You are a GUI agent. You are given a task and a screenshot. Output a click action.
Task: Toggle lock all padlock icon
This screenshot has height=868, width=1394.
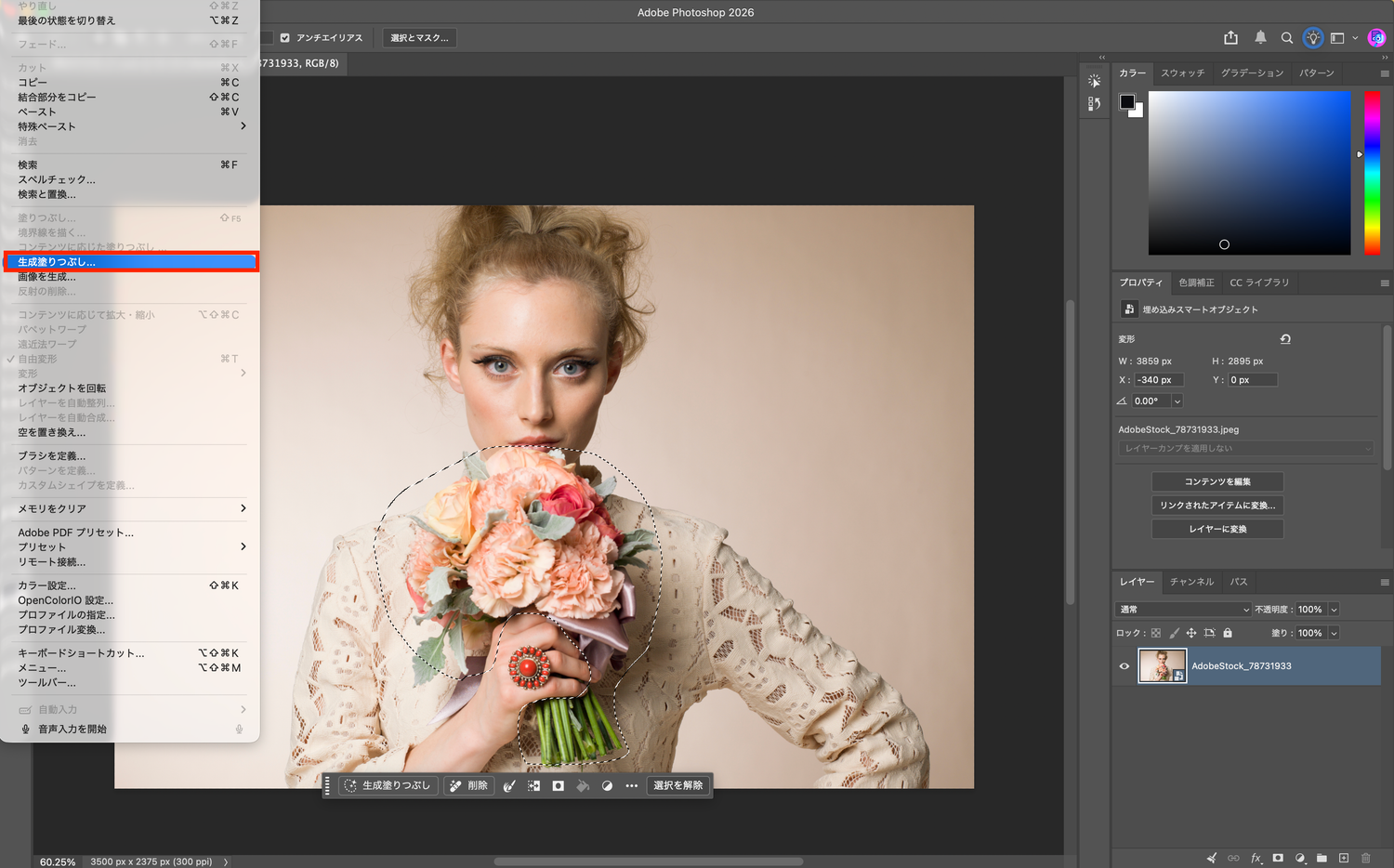(1228, 633)
